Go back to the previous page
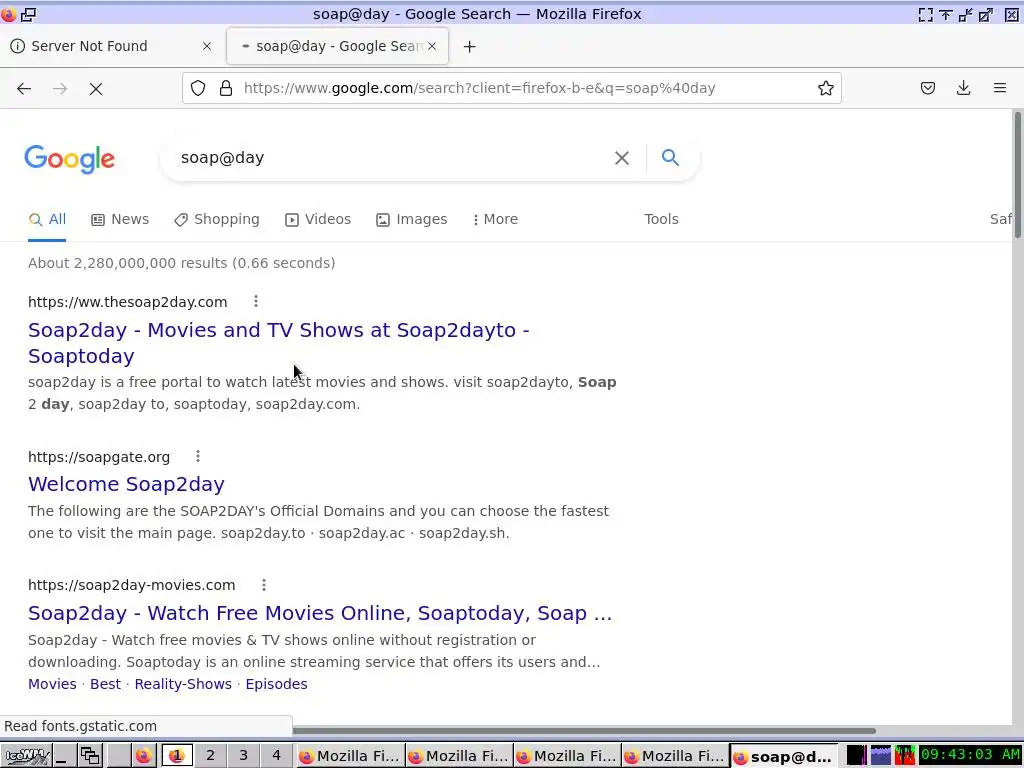The image size is (1024, 768). (x=24, y=88)
